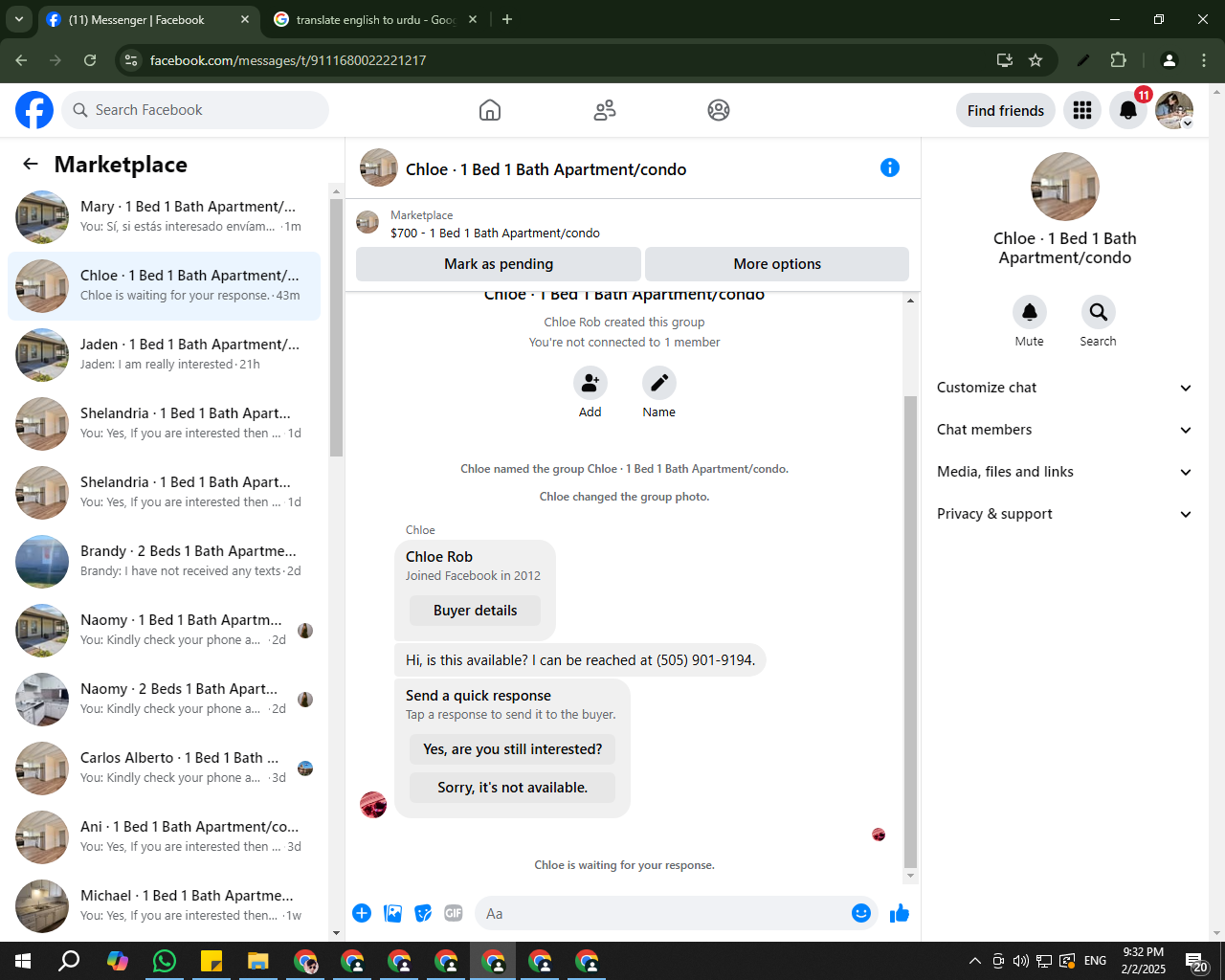Viewport: 1225px width, 980px height.
Task: Open the Chrome tab search dropdown
Action: 18,19
